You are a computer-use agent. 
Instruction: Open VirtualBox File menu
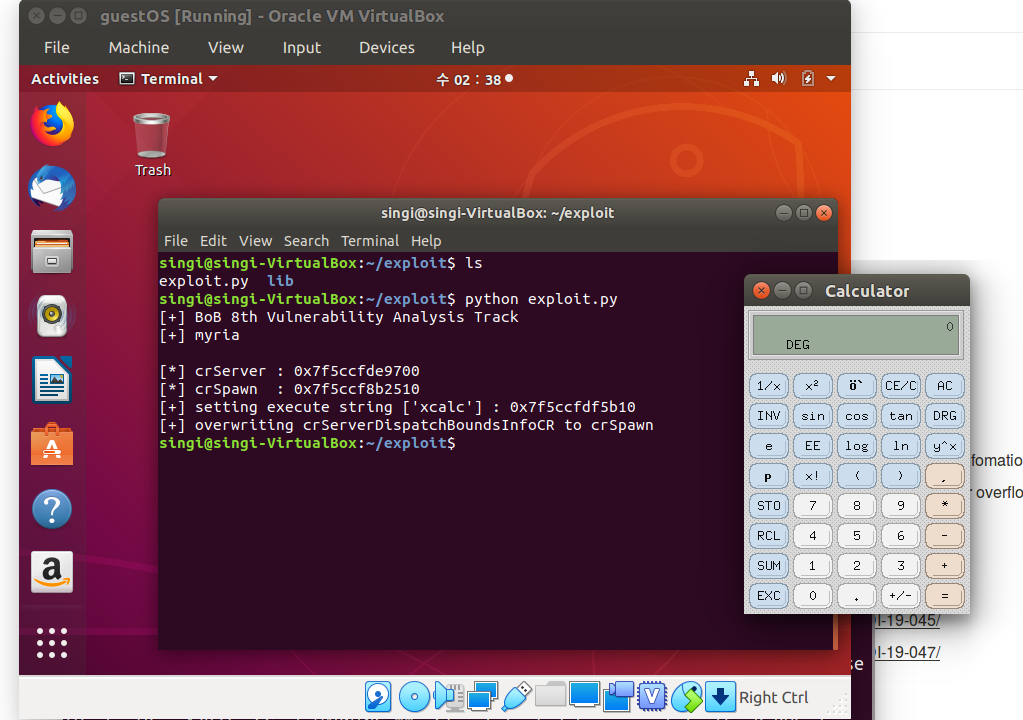(x=57, y=48)
